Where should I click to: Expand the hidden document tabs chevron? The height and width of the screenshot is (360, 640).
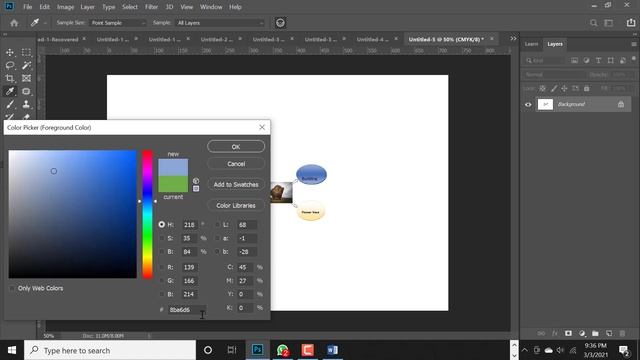[513, 39]
